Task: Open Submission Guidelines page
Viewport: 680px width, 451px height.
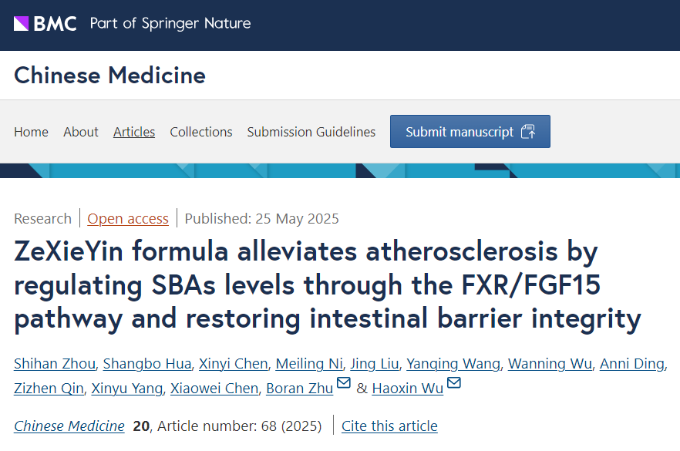Action: tap(311, 132)
